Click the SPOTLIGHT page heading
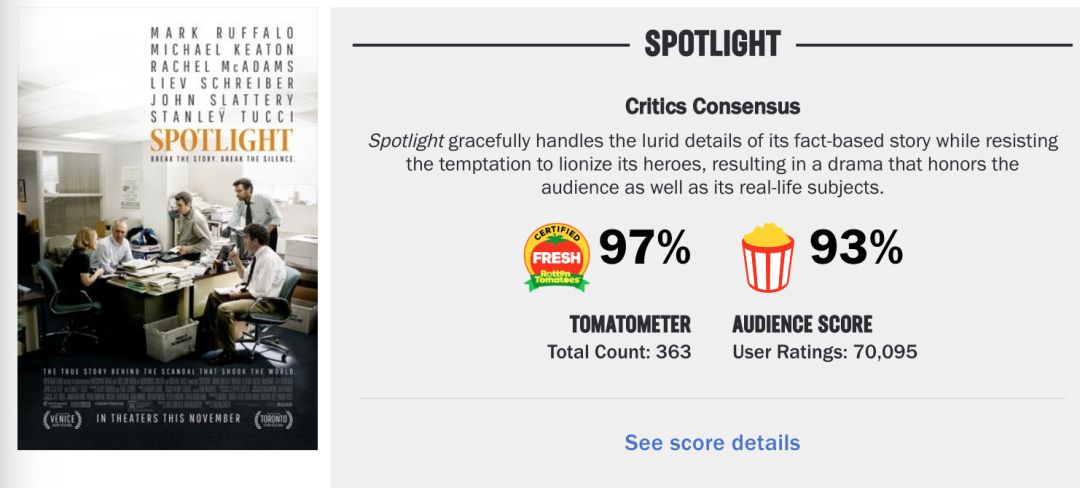This screenshot has height=488, width=1080. point(712,44)
